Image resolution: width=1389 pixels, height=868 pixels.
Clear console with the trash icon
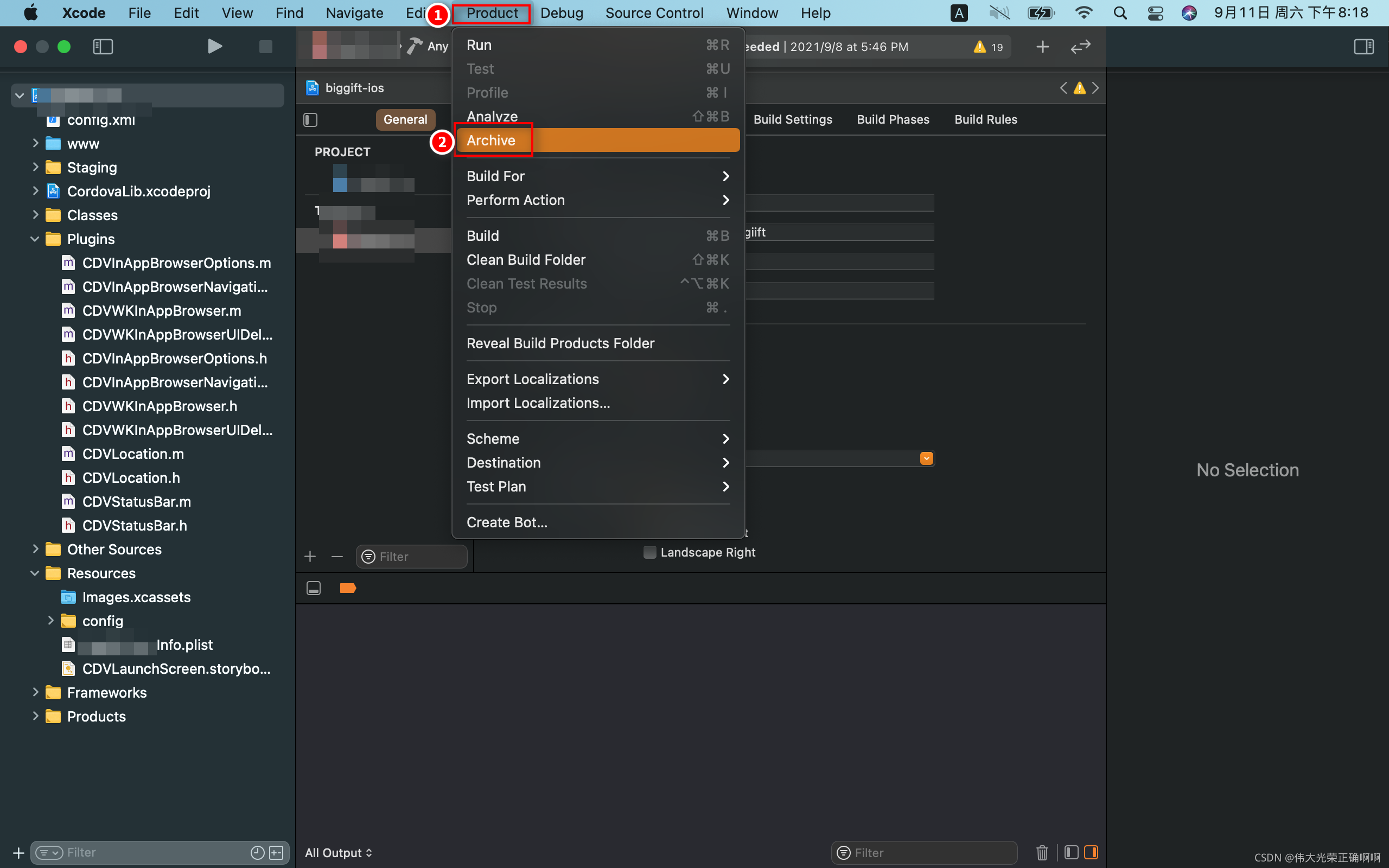1042,852
